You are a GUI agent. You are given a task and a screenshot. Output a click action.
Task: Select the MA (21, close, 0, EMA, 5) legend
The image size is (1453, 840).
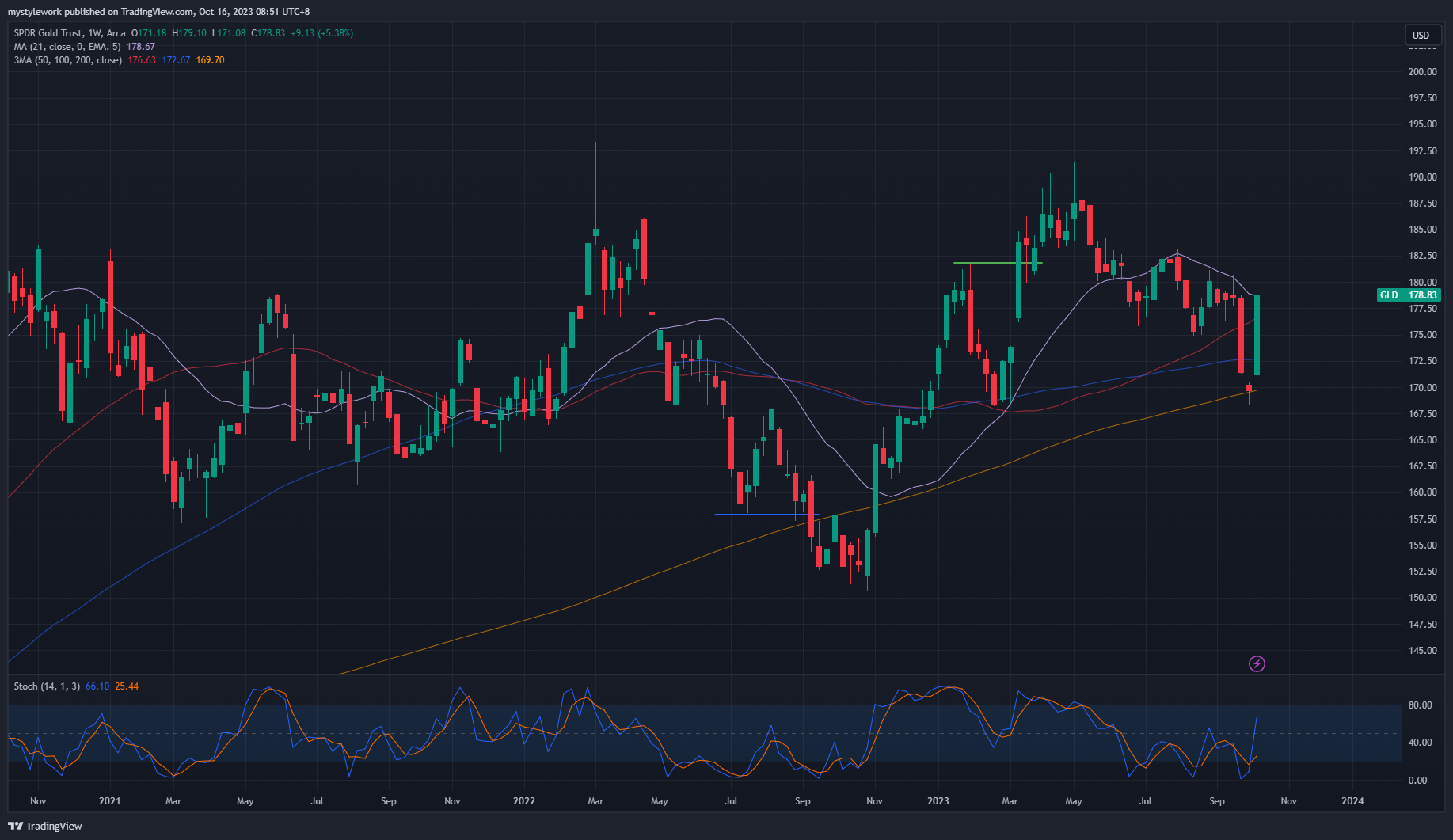coord(67,47)
